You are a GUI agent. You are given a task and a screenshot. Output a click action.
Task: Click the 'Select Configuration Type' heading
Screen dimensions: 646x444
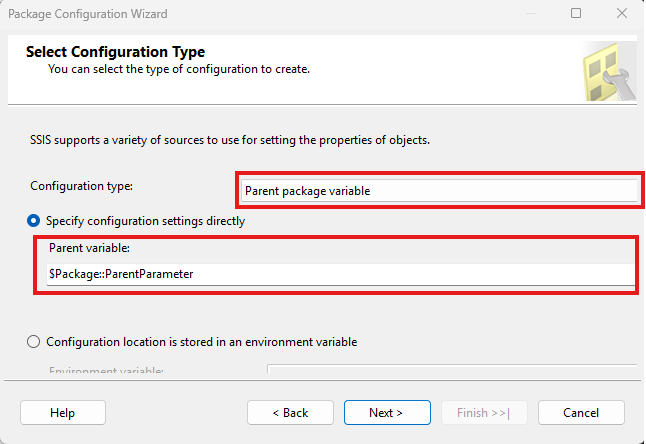click(x=115, y=52)
